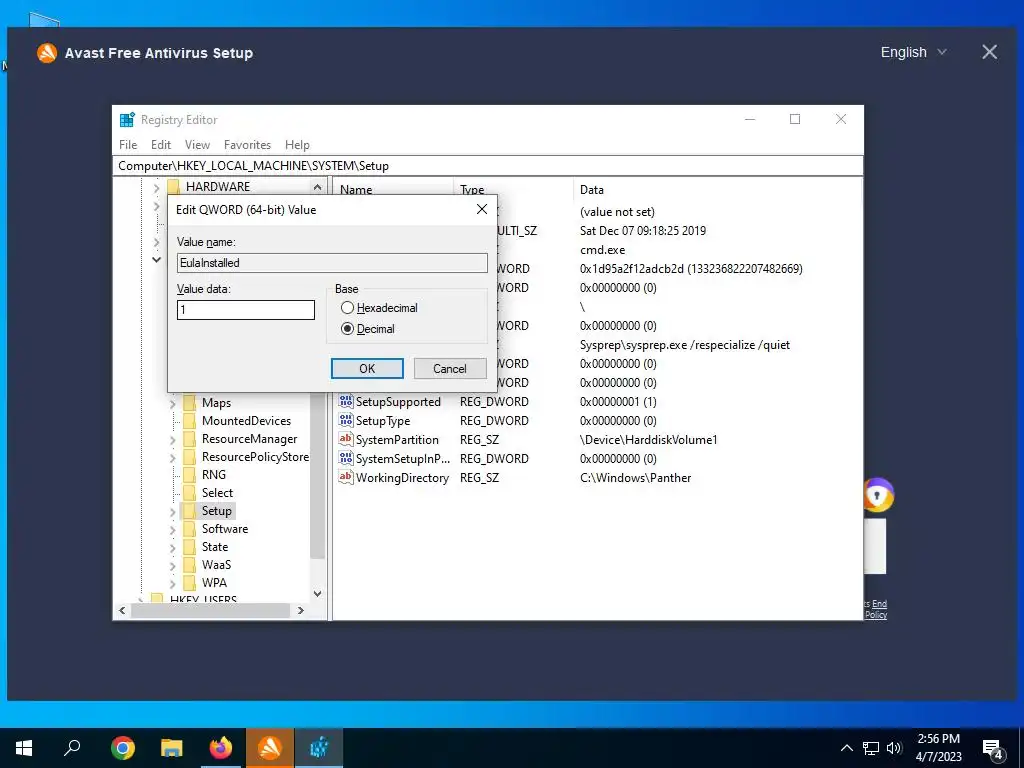Launch Google Chrome from the taskbar
Screen dimensions: 1024x768
[123, 748]
